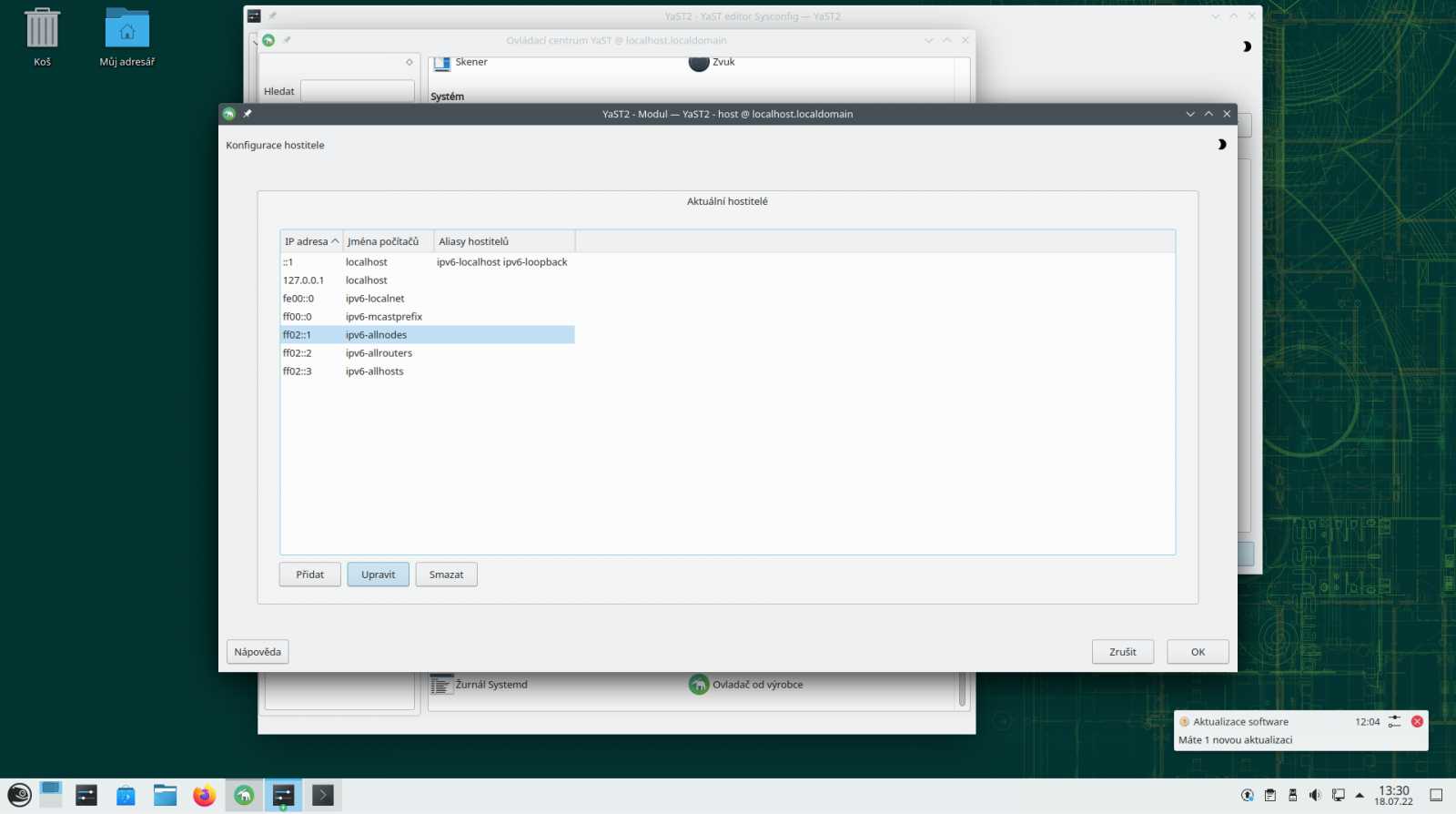1456x814 pixels.
Task: Pin the YaST2 host window using the pin icon
Action: (248, 114)
